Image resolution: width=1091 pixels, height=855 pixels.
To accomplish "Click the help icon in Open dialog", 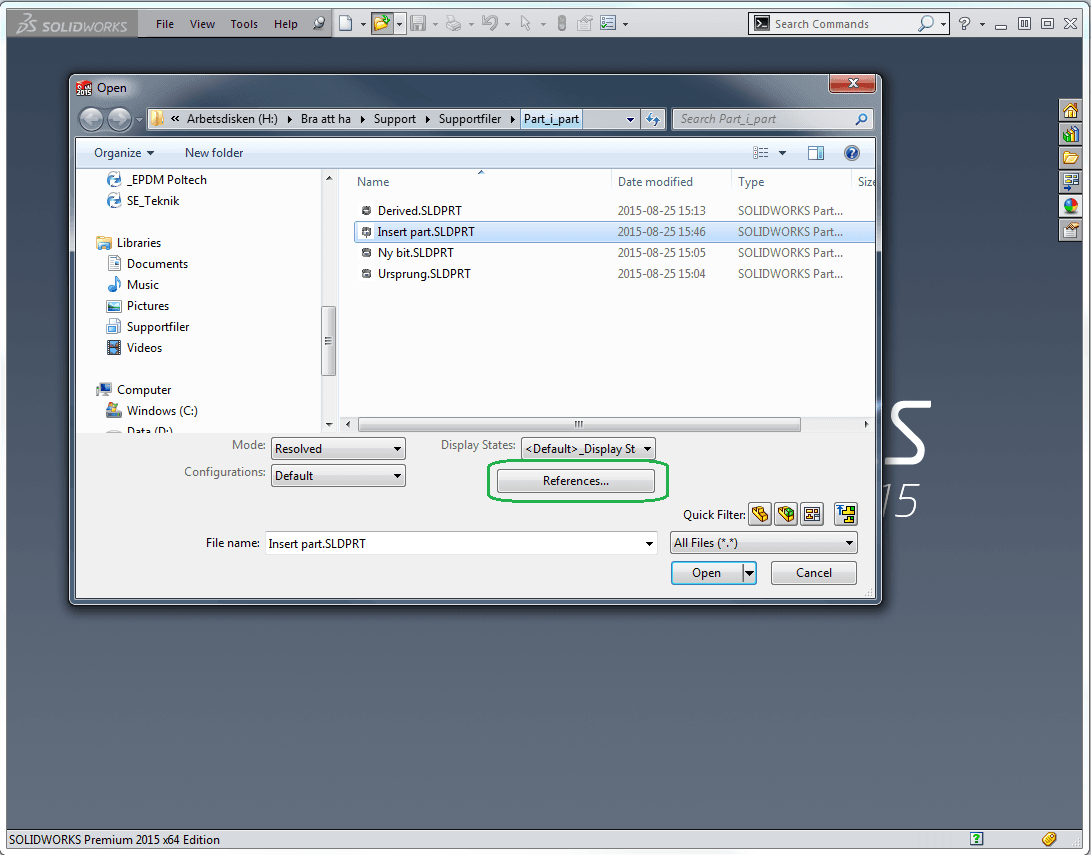I will [852, 153].
